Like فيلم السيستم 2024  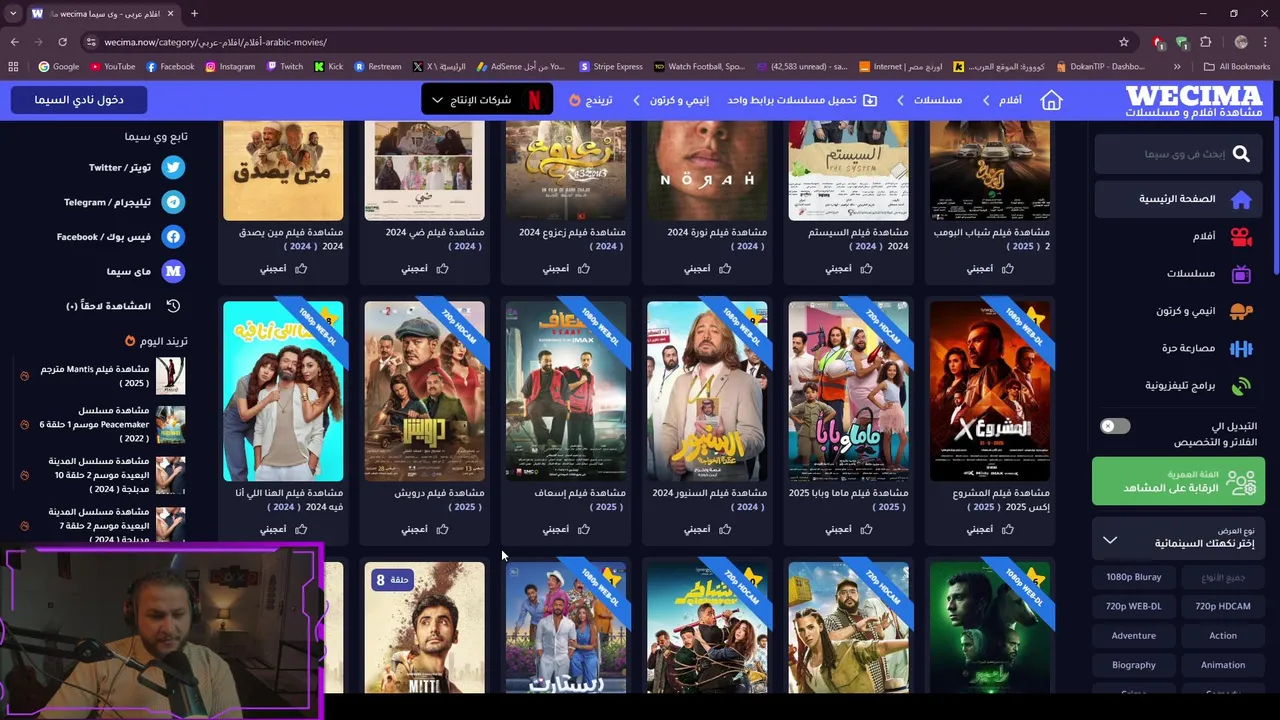click(x=848, y=268)
